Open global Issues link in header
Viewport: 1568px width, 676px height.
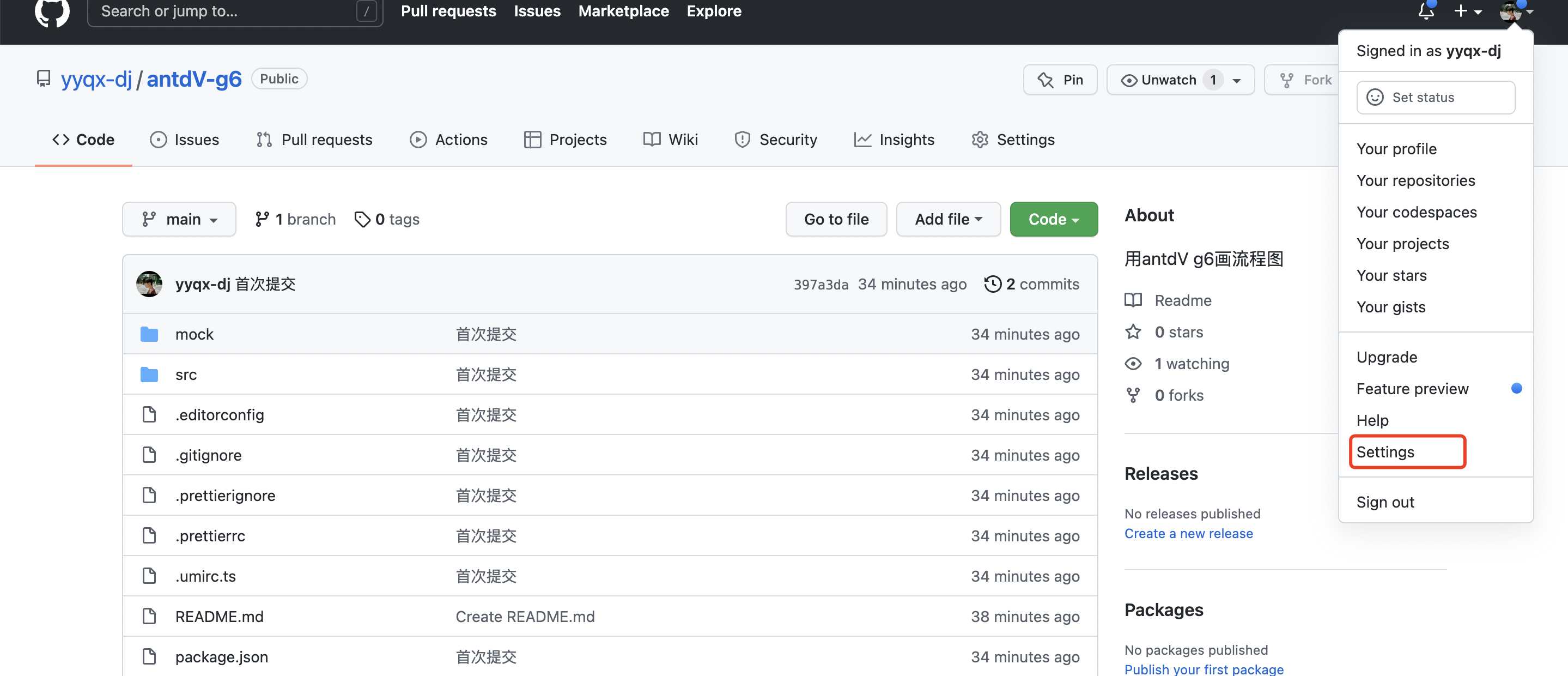pos(537,11)
